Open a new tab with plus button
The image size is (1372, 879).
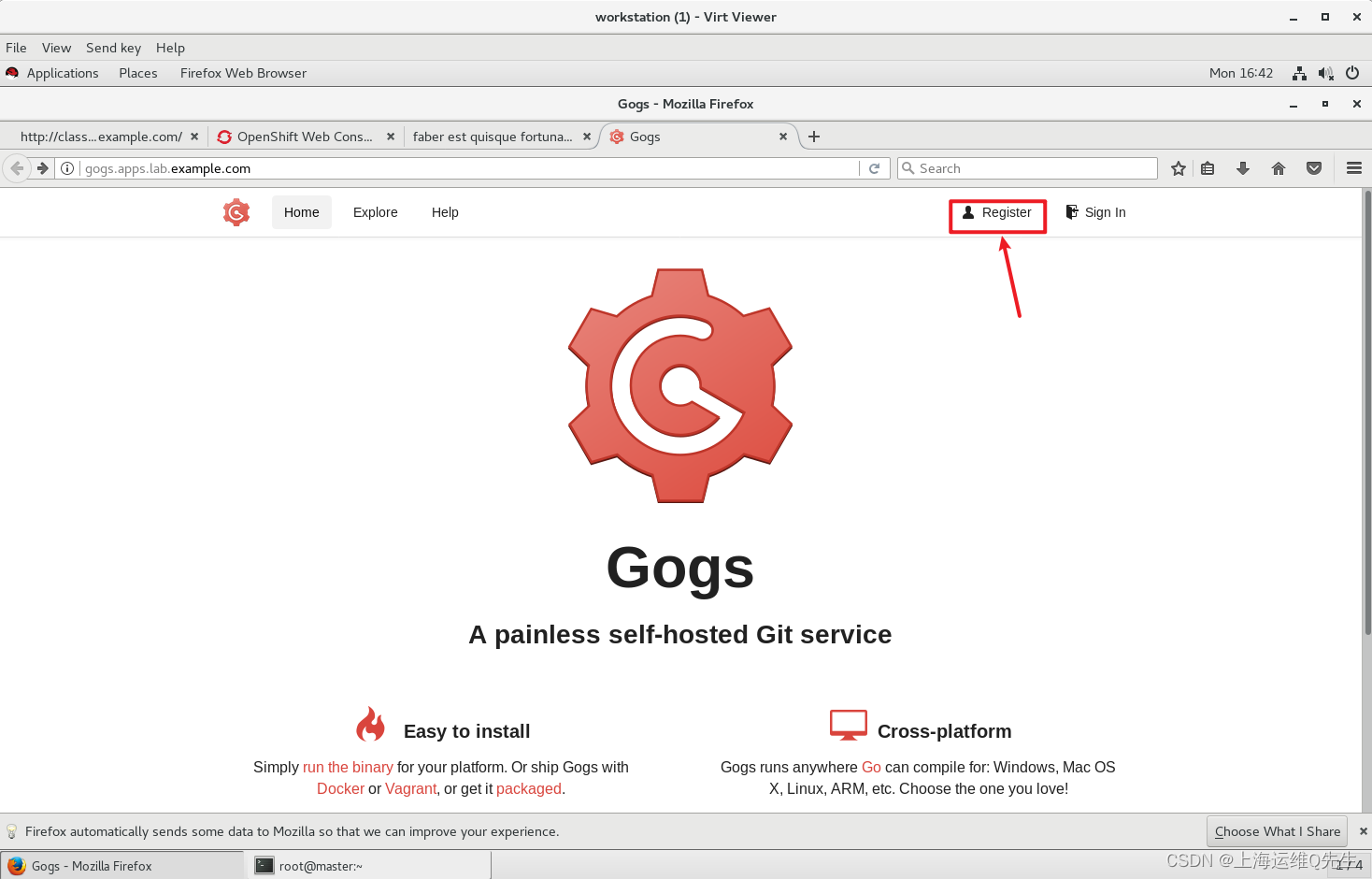[x=814, y=137]
